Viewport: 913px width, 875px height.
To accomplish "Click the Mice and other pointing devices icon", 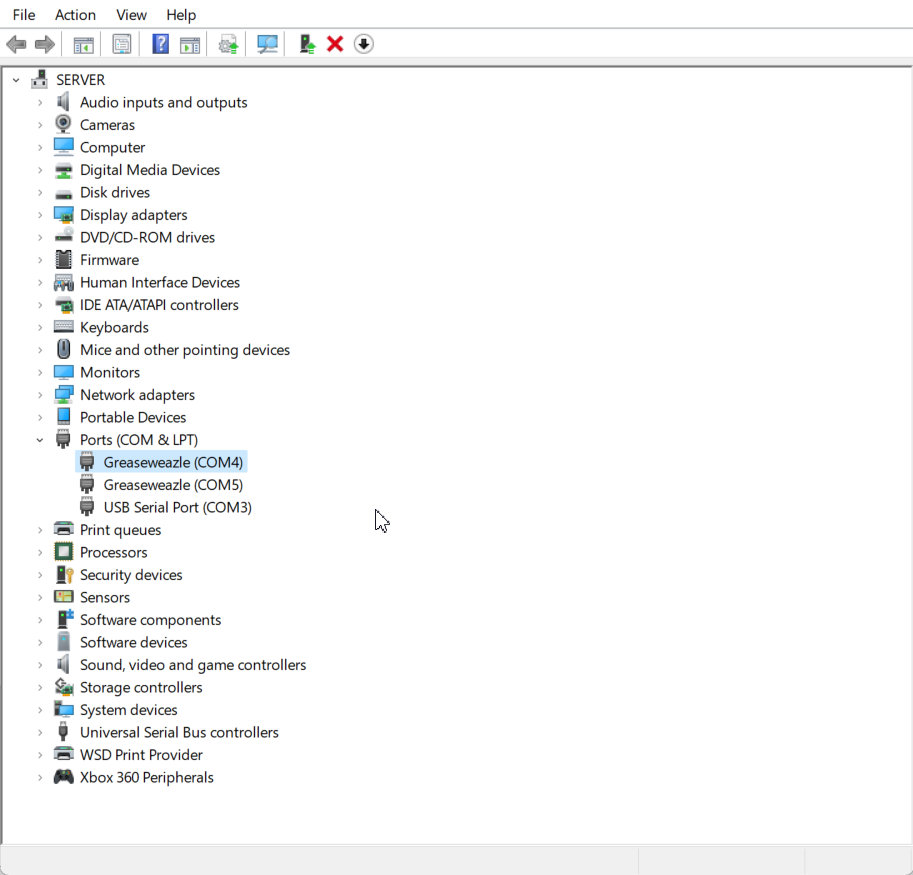I will pos(63,349).
